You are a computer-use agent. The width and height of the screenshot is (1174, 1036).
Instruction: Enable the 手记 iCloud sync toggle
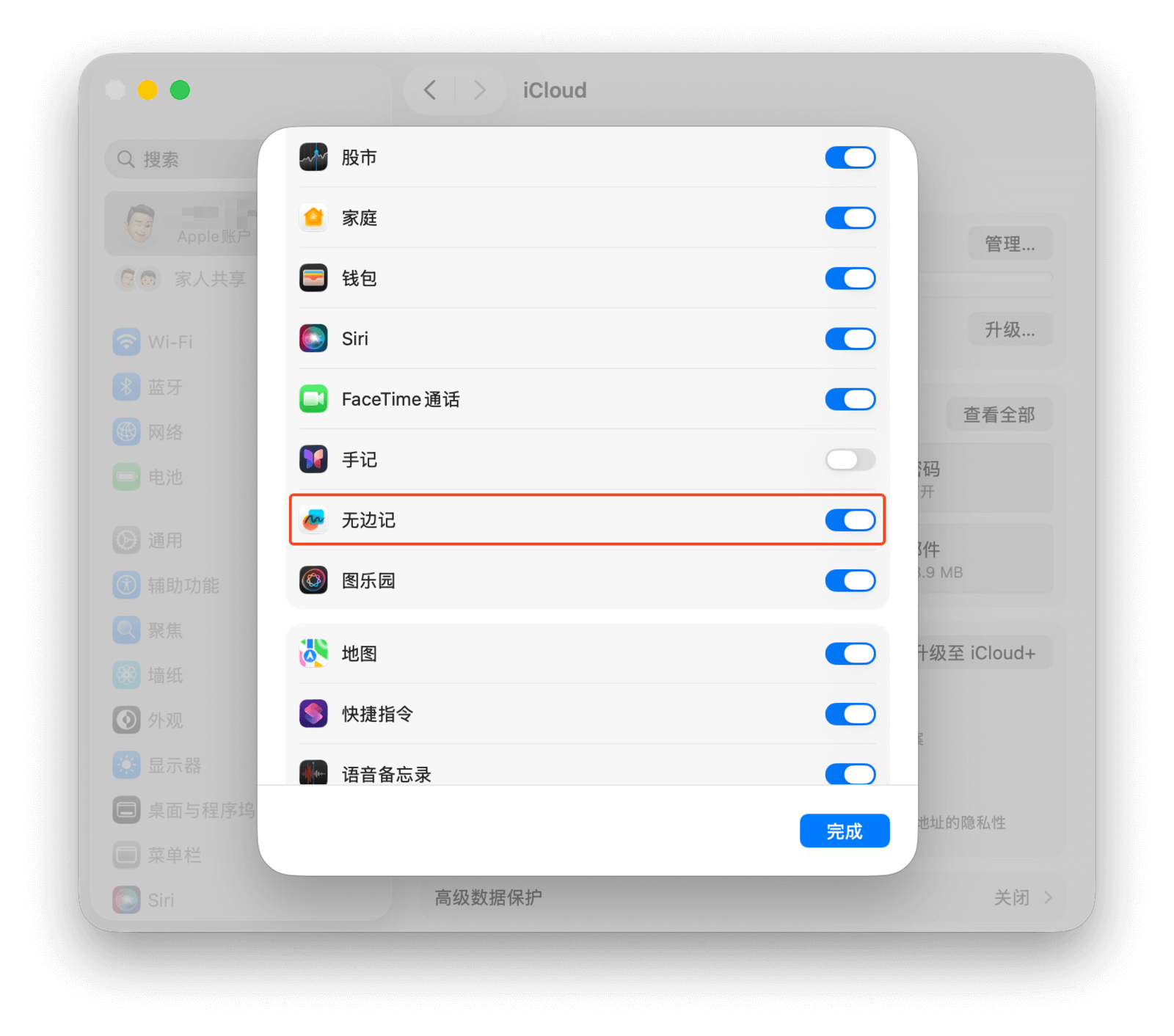[850, 459]
